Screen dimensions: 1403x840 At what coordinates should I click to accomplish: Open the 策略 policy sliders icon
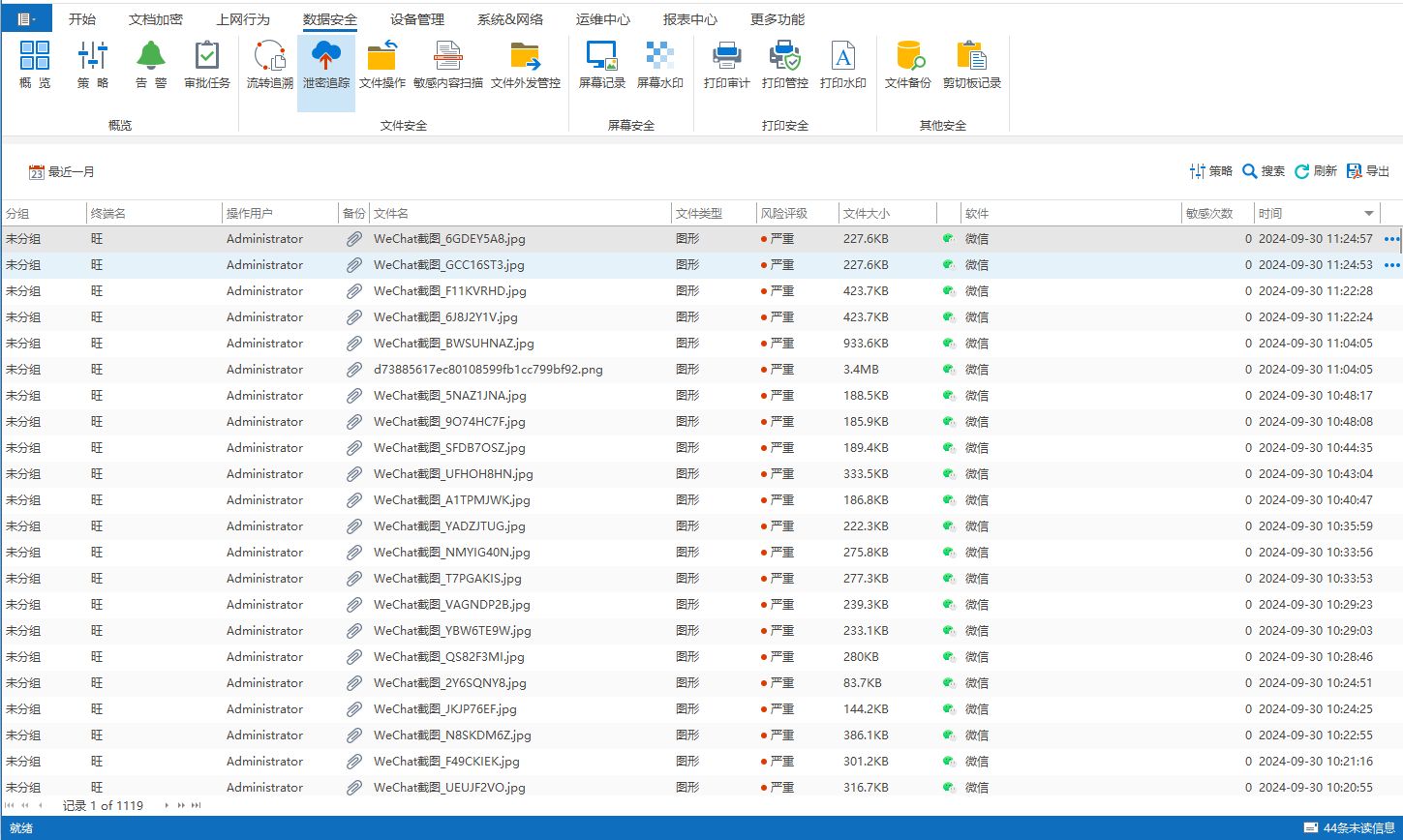93,66
